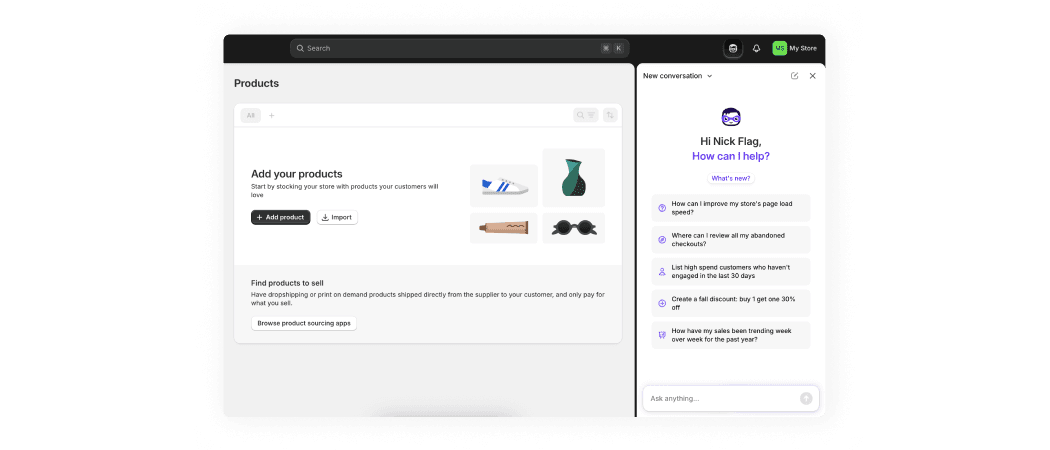Send message with the arrow button
1050x450 pixels.
(806, 398)
